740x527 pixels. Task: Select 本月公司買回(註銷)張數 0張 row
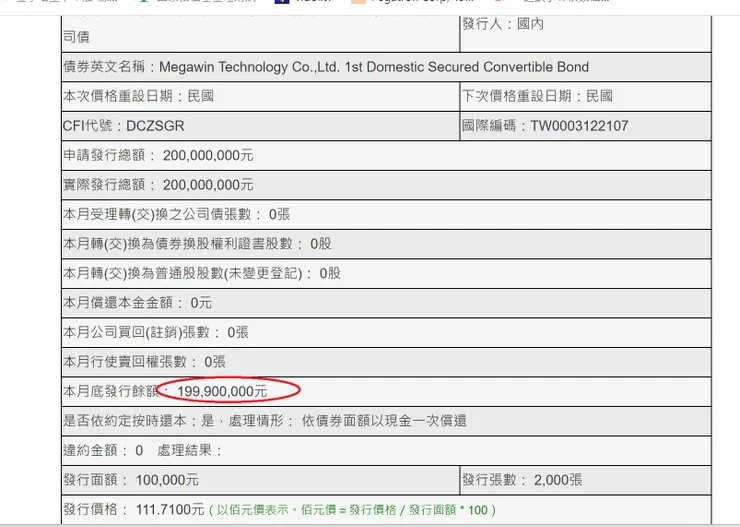(x=386, y=333)
